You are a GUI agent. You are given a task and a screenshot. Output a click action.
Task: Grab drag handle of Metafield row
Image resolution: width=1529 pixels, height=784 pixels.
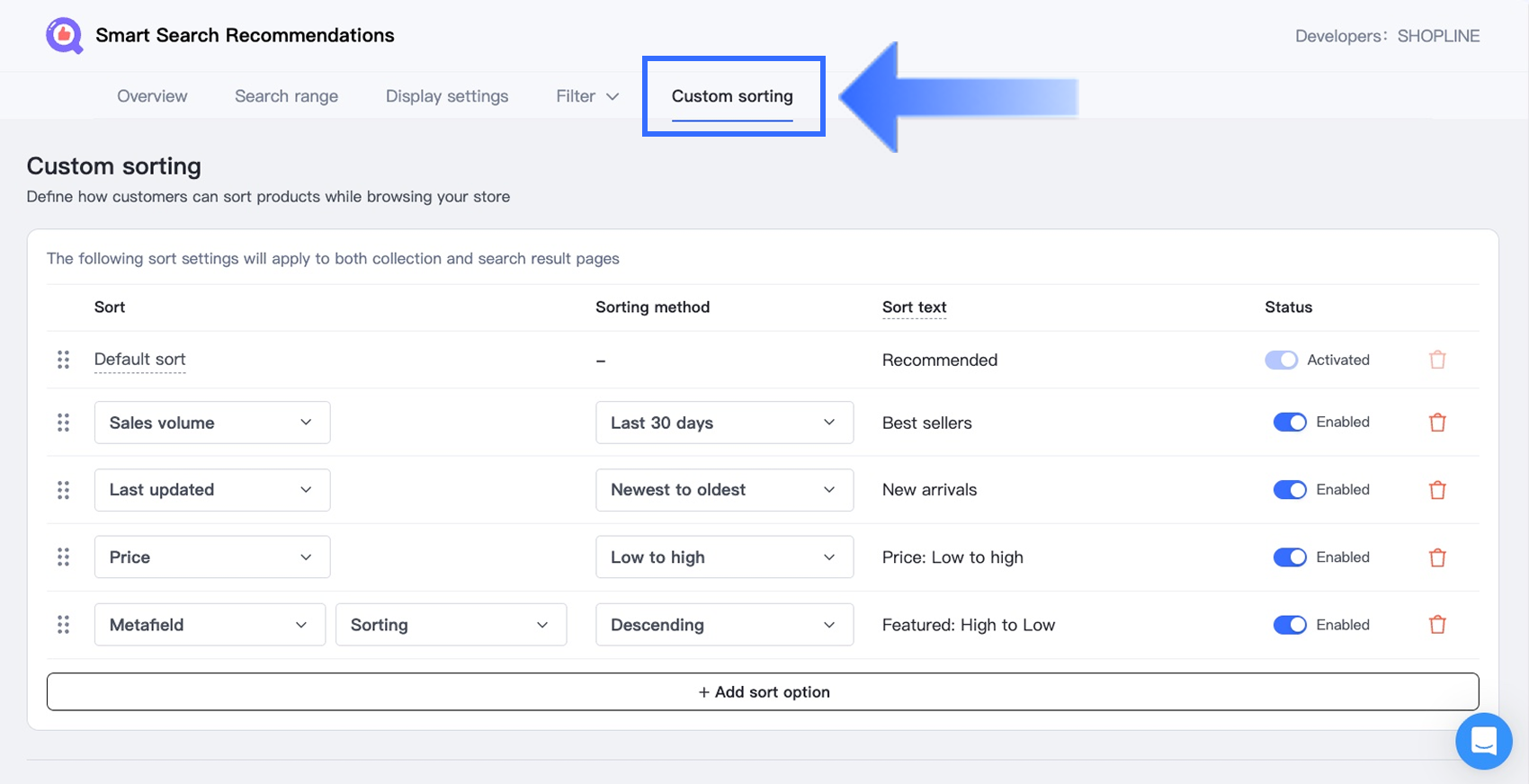pos(63,625)
